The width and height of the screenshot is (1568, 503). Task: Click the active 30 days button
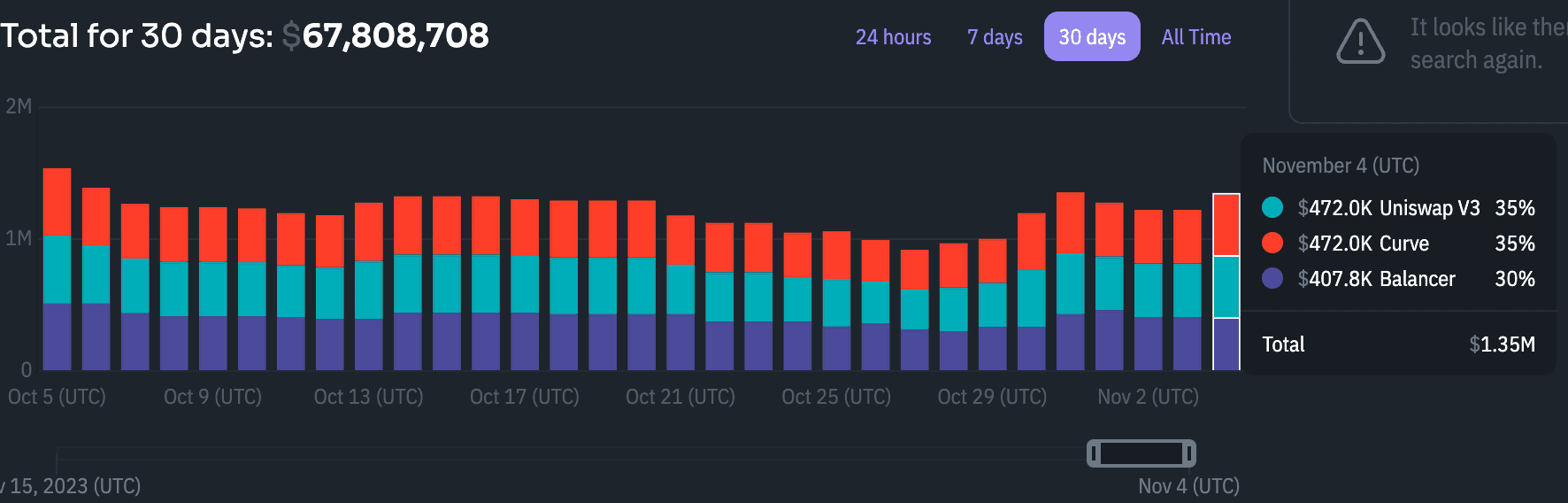tap(1092, 37)
